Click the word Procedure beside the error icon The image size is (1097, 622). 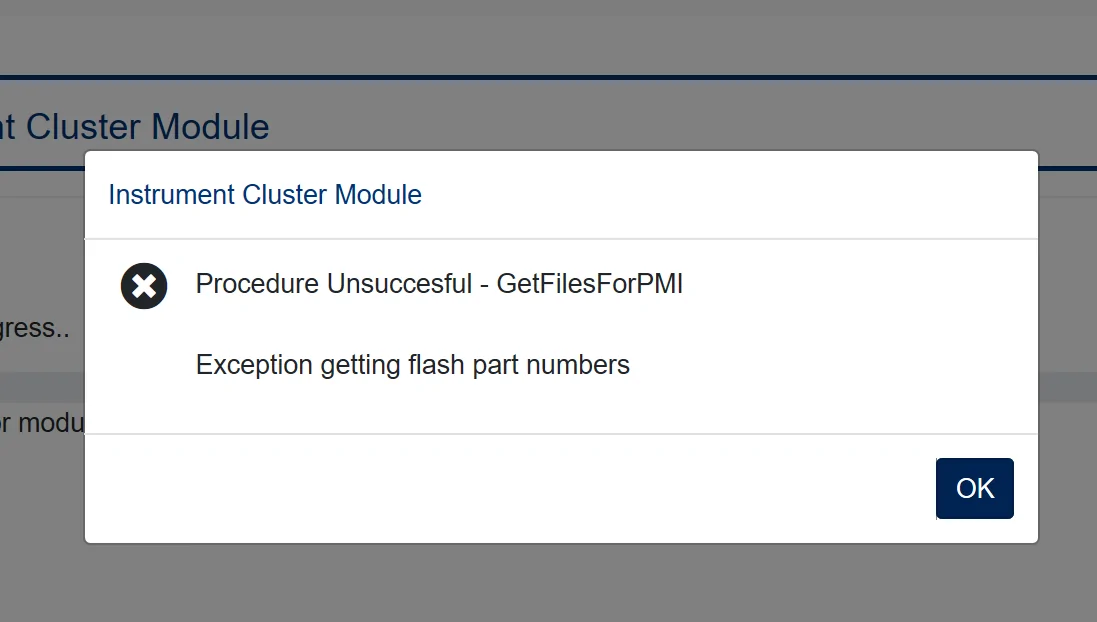tap(257, 284)
